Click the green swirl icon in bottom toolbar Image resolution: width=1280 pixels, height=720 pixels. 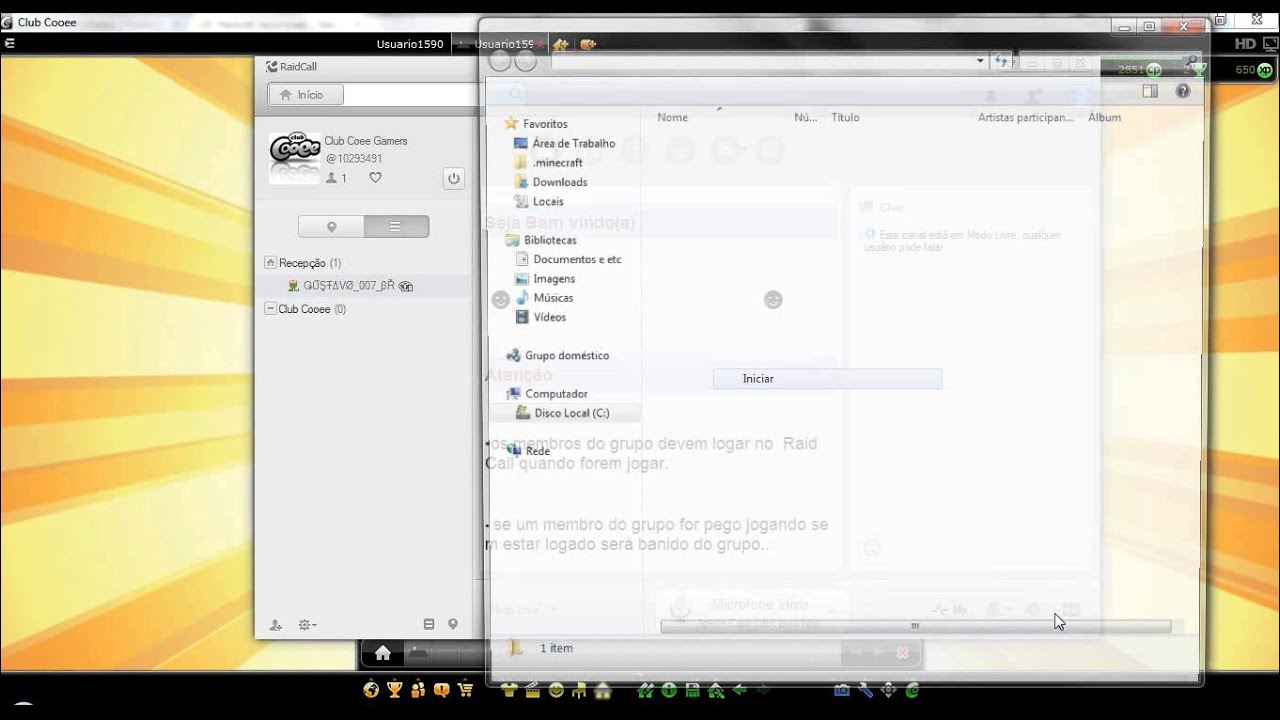pyautogui.click(x=912, y=689)
